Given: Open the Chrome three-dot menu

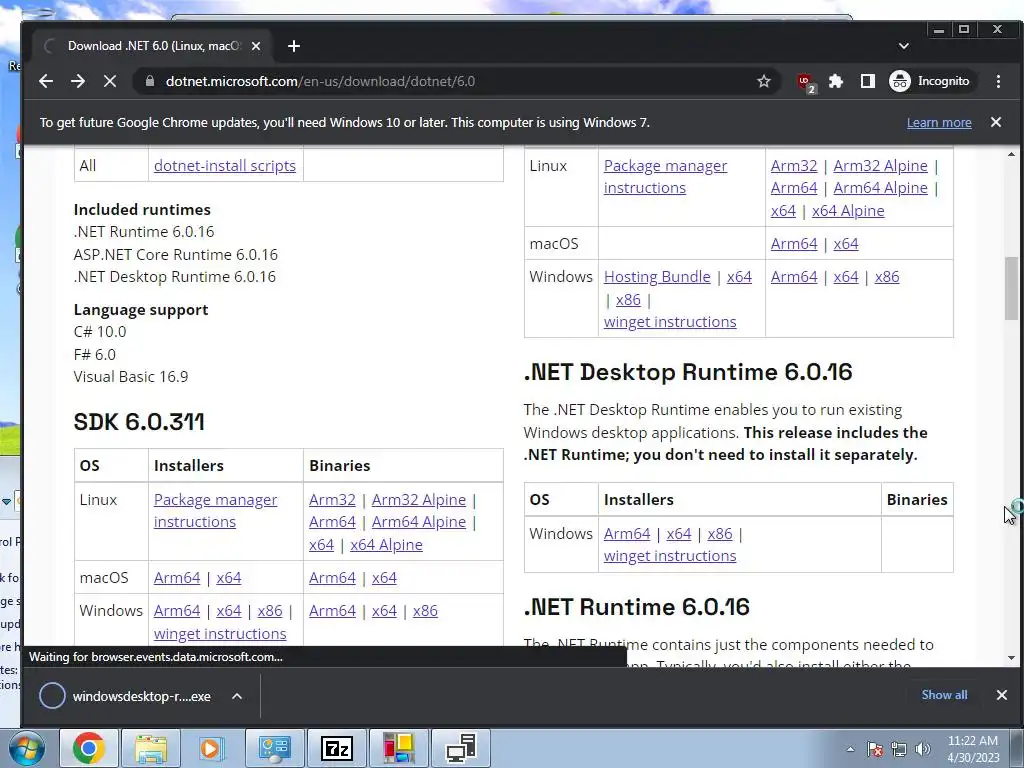Looking at the screenshot, I should pyautogui.click(x=998, y=81).
